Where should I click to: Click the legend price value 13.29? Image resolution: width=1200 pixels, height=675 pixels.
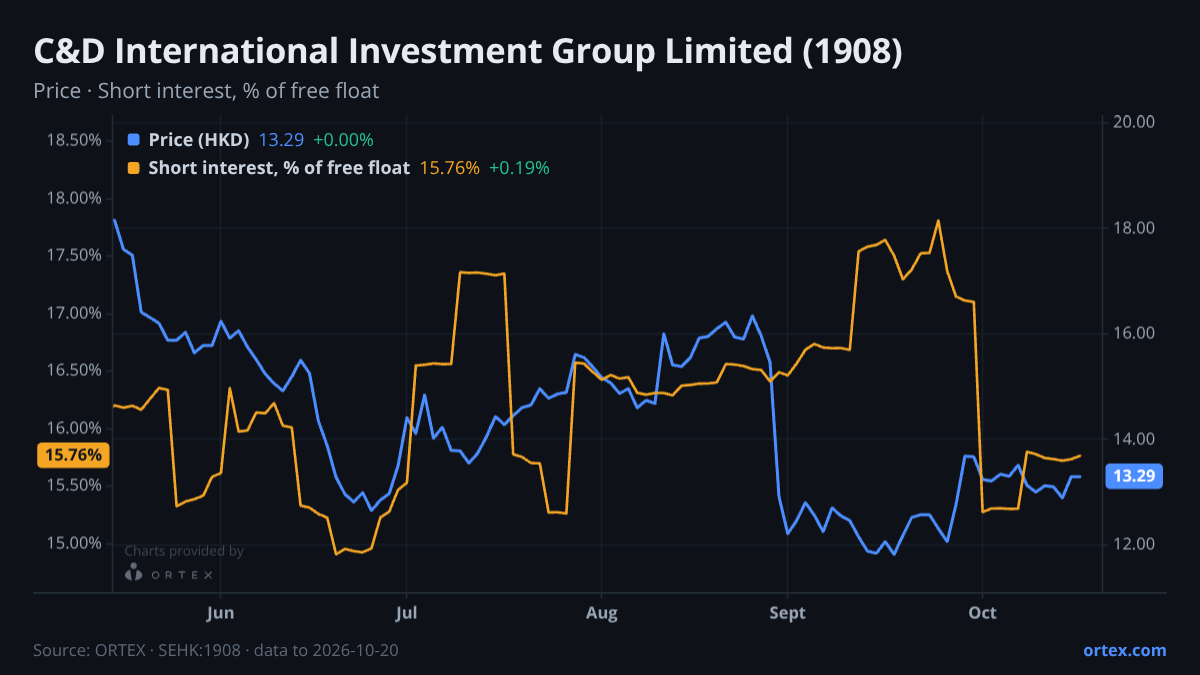(x=280, y=140)
